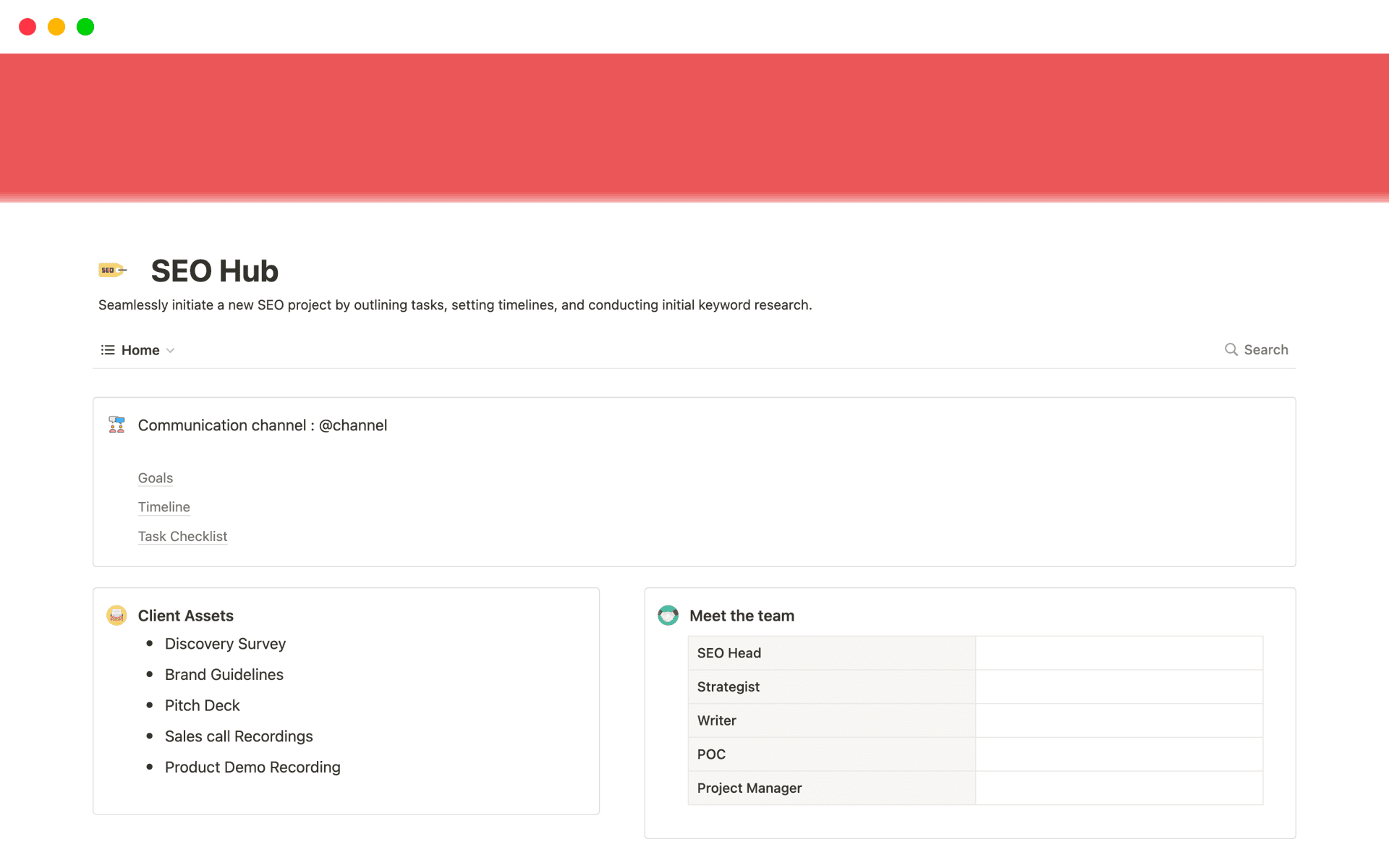Select the Discovery Survey bullet item
This screenshot has height=868, width=1389.
(x=225, y=644)
